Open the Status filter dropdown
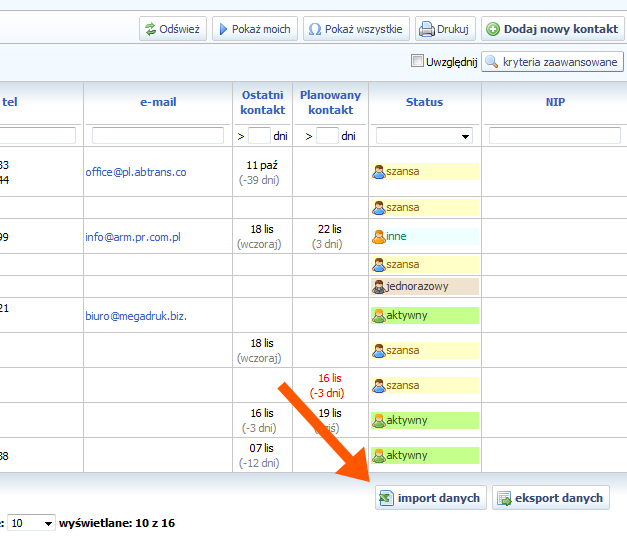The height and width of the screenshot is (536, 627). pyautogui.click(x=424, y=136)
